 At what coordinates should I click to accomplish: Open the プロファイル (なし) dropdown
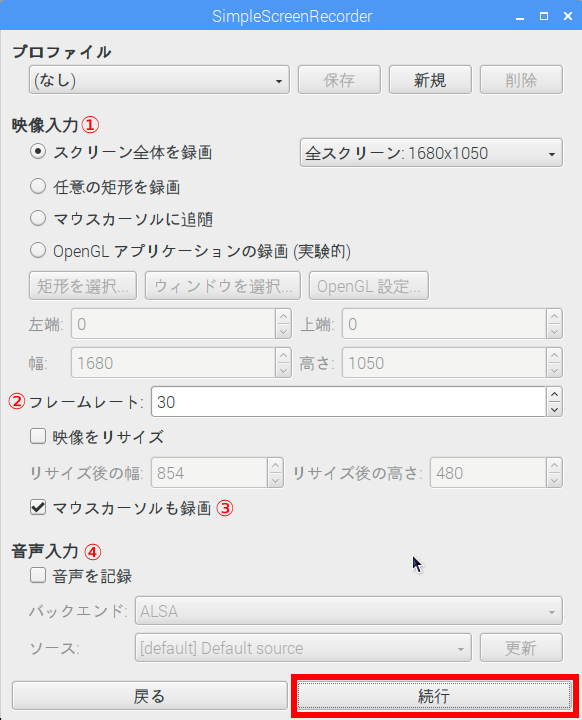[x=159, y=80]
